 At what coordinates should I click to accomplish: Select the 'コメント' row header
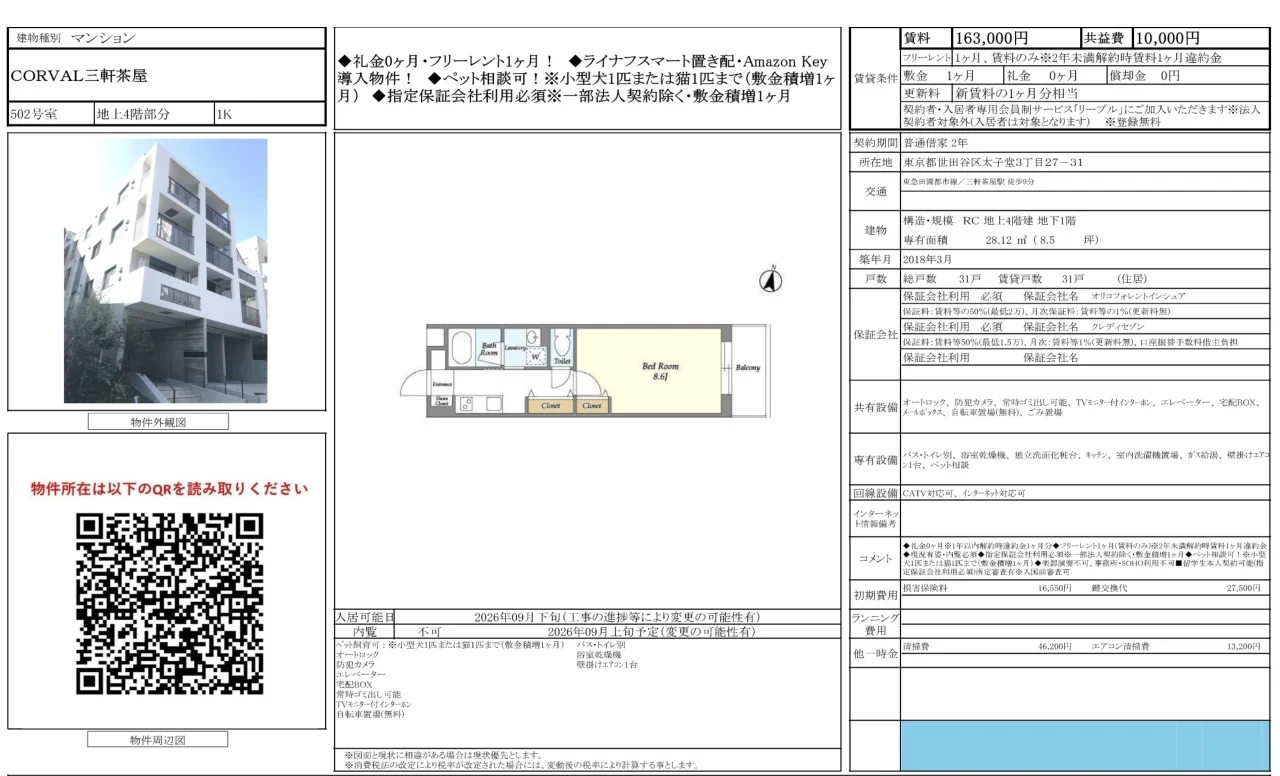point(875,559)
